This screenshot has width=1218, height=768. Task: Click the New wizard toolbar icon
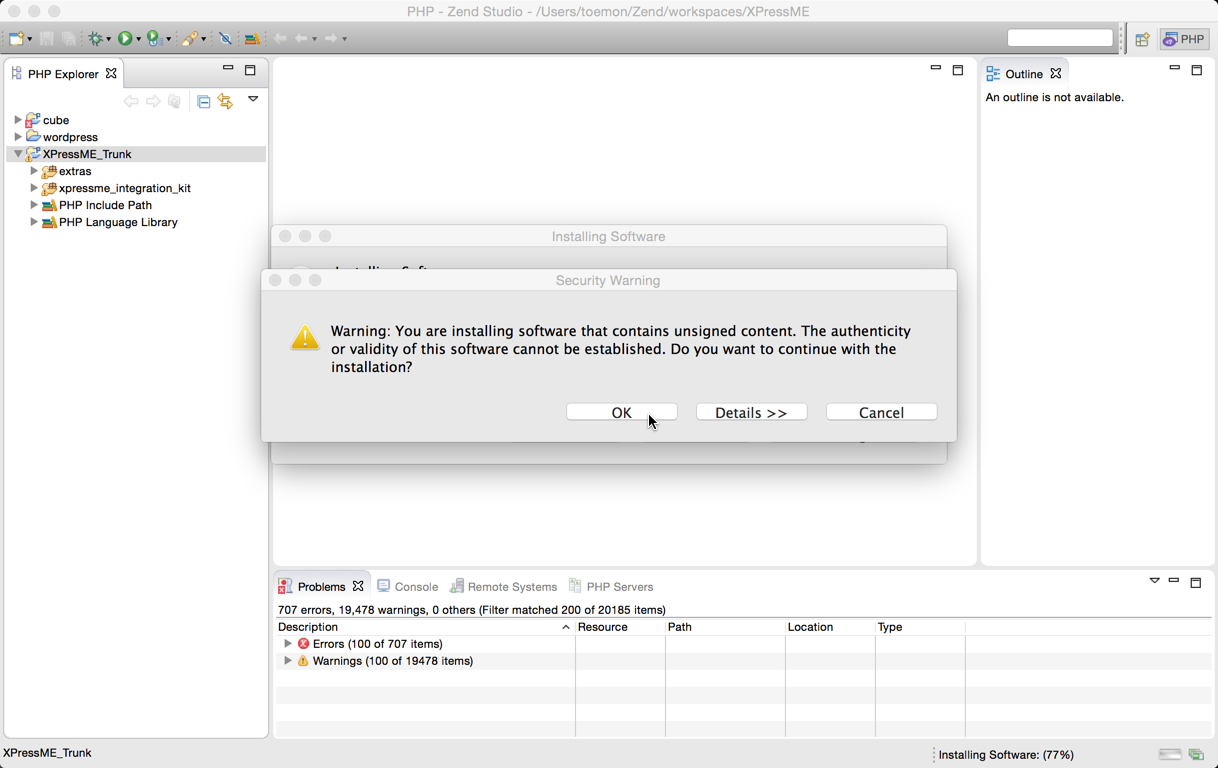pos(16,38)
